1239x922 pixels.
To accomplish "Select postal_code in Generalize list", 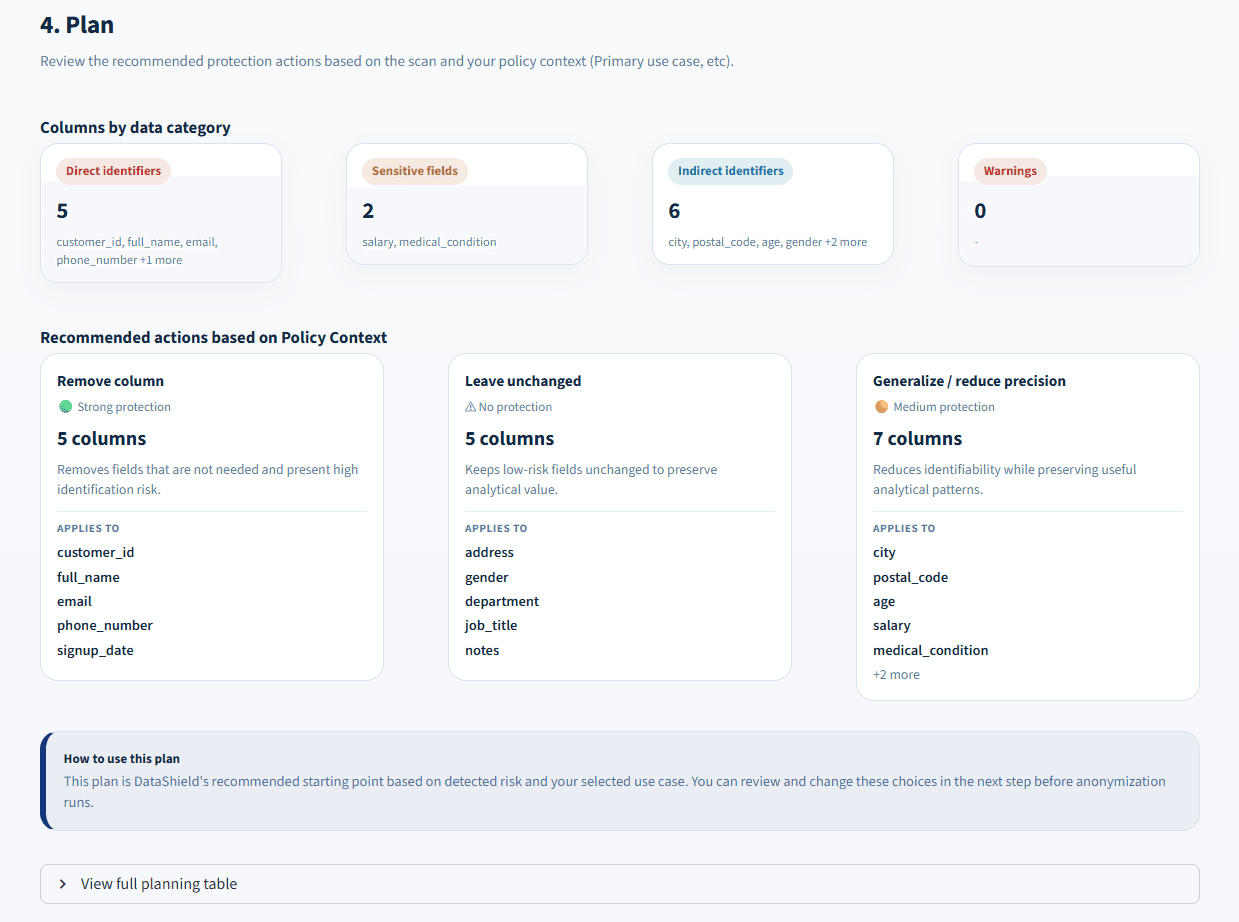I will [910, 577].
